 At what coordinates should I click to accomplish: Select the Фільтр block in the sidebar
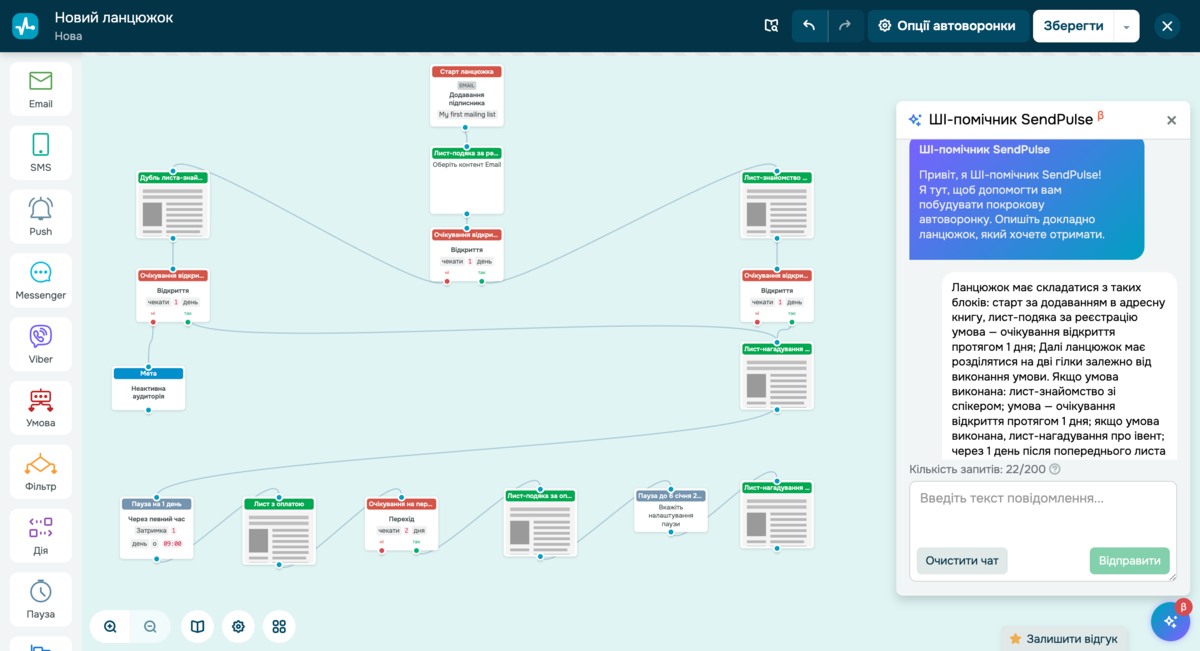(41, 472)
